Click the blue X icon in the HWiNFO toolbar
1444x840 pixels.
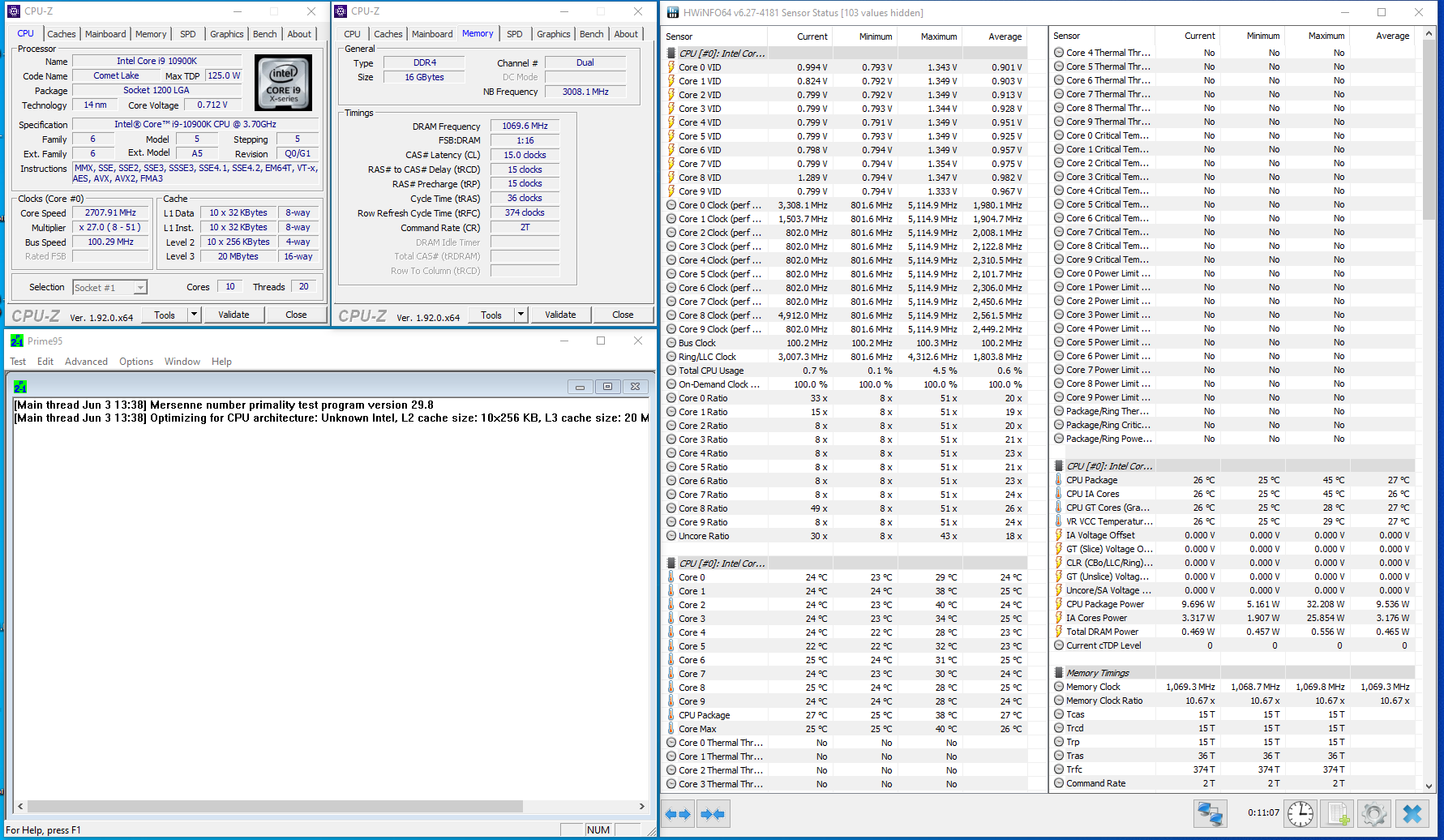[1412, 813]
